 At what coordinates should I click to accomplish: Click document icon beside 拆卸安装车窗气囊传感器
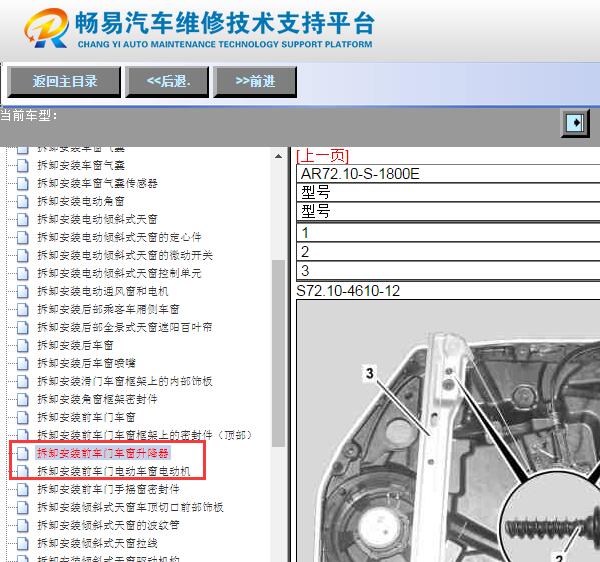23,183
